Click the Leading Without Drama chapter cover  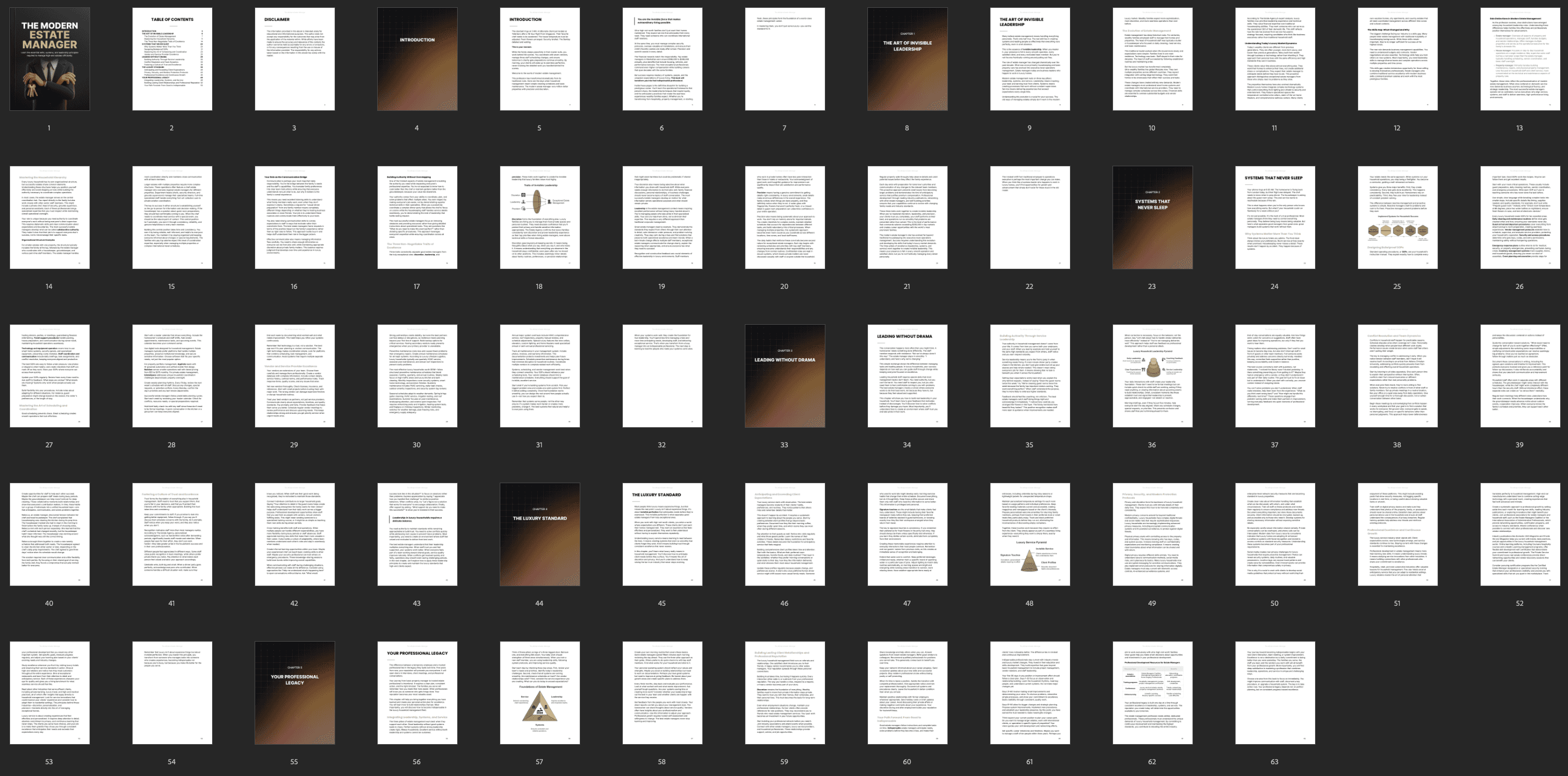(785, 376)
